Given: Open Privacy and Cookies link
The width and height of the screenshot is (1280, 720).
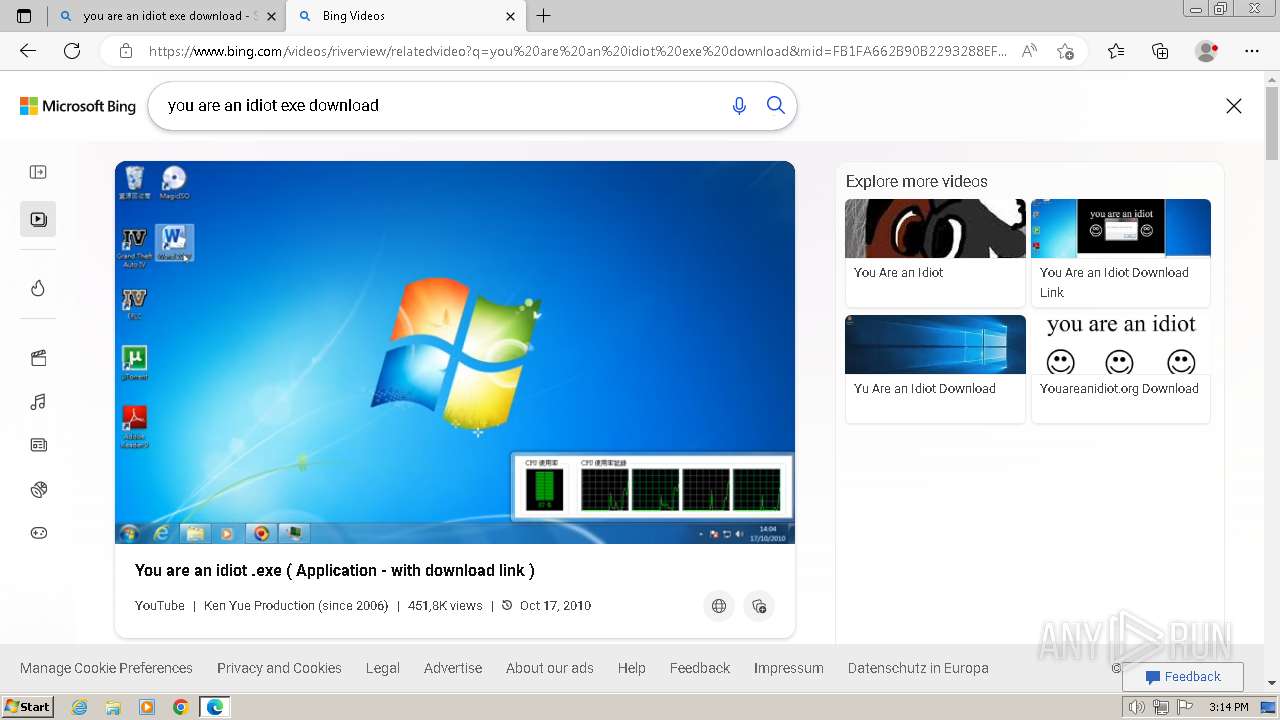Looking at the screenshot, I should [279, 668].
